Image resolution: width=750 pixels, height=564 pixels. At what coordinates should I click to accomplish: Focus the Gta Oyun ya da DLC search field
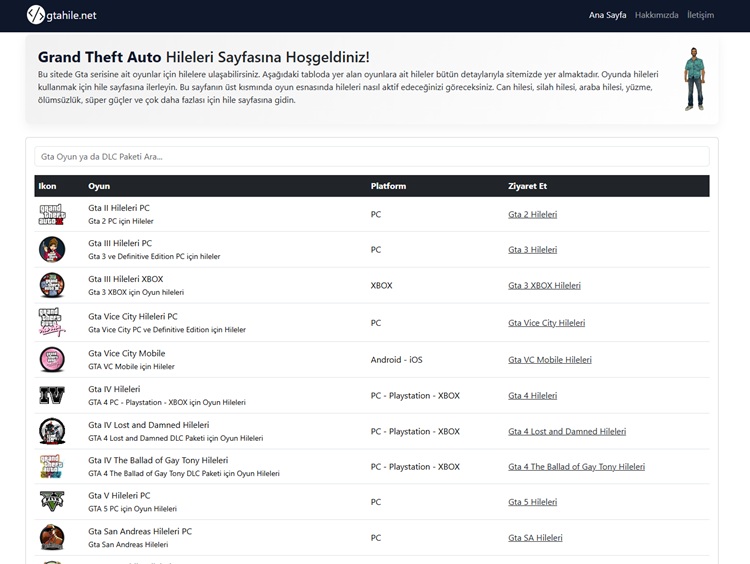tap(371, 157)
